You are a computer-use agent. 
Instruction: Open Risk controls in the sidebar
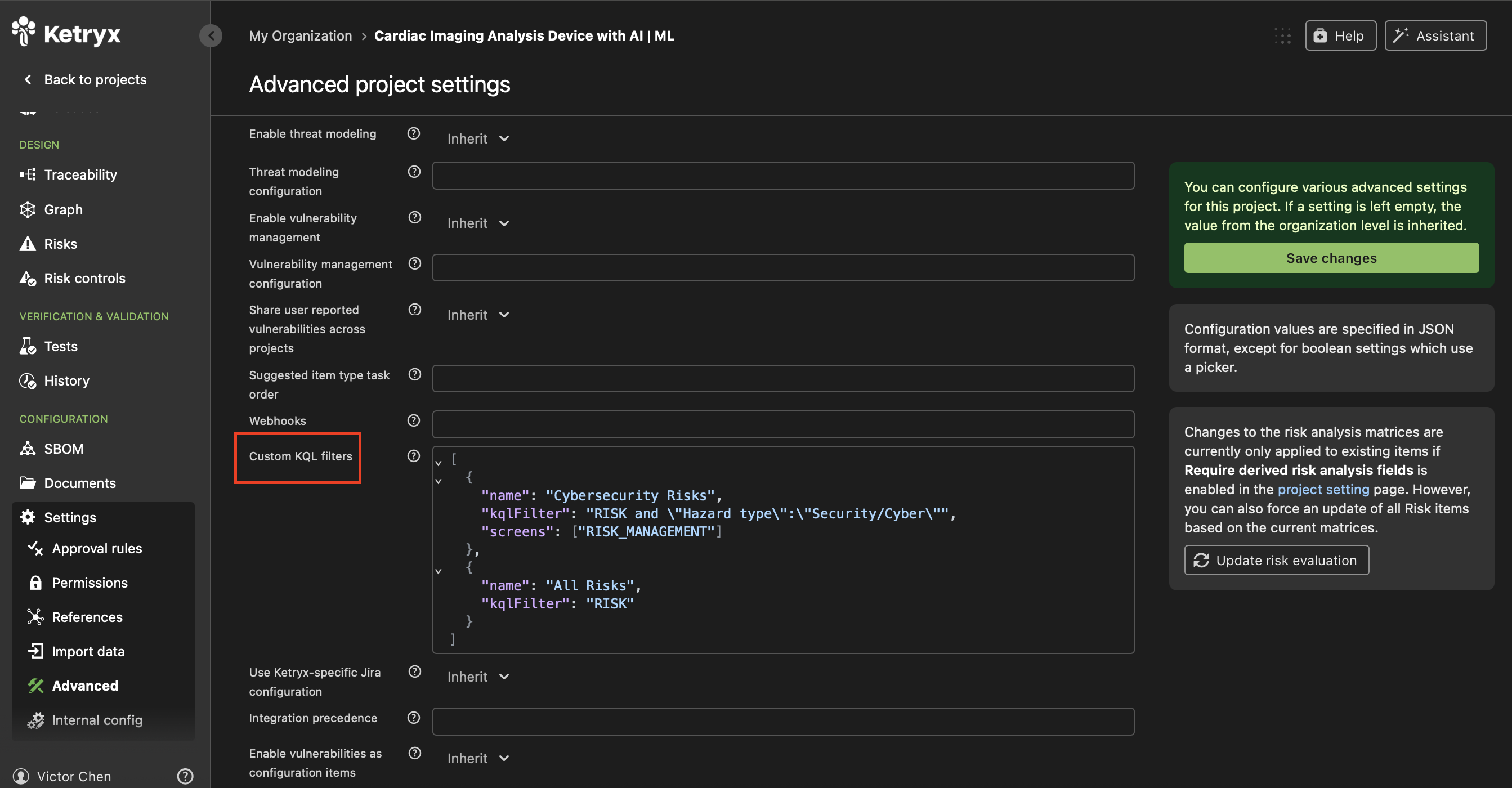point(73,278)
